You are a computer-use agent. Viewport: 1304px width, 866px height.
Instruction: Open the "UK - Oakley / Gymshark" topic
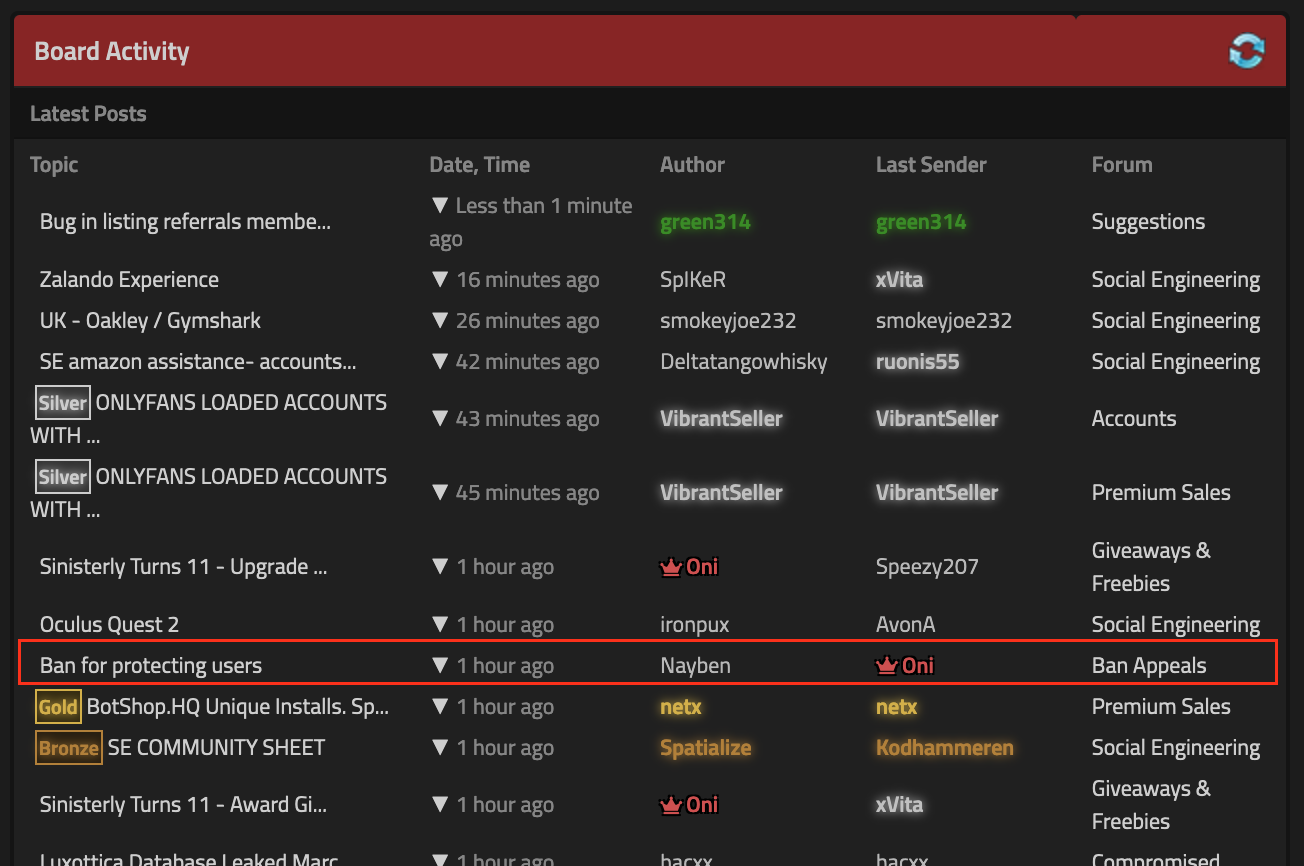click(150, 321)
